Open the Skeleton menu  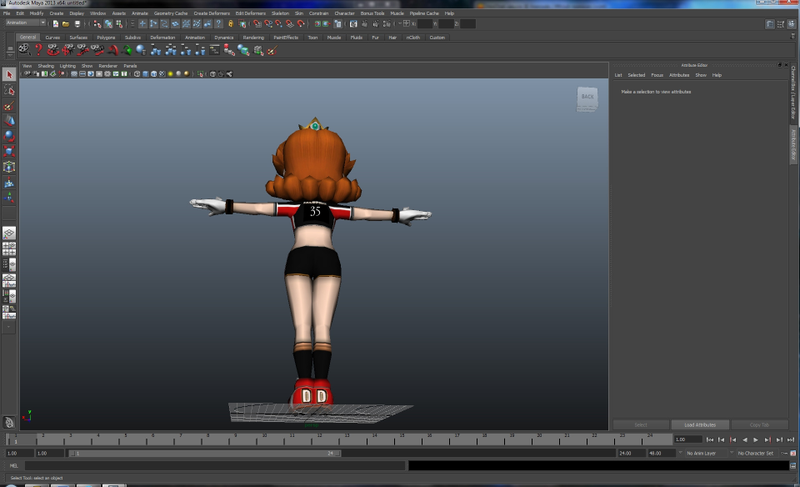(x=280, y=13)
